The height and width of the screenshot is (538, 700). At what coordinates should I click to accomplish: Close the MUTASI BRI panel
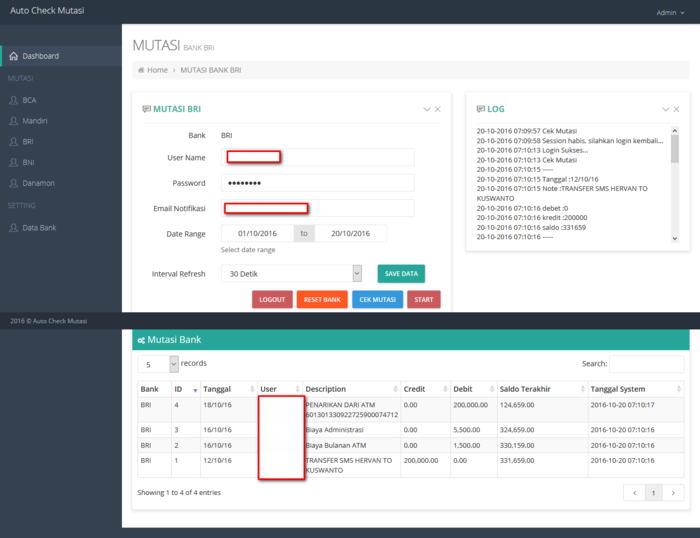point(437,109)
